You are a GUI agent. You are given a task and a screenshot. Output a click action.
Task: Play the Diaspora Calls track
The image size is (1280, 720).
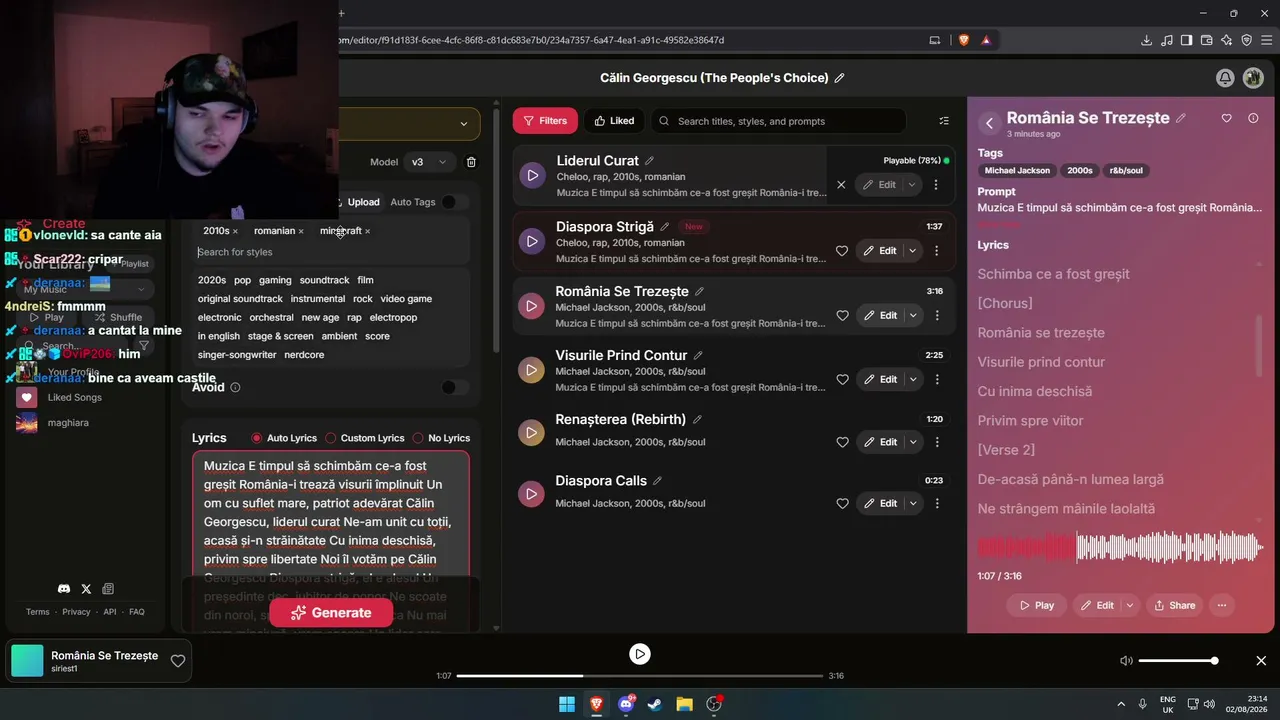tap(533, 493)
